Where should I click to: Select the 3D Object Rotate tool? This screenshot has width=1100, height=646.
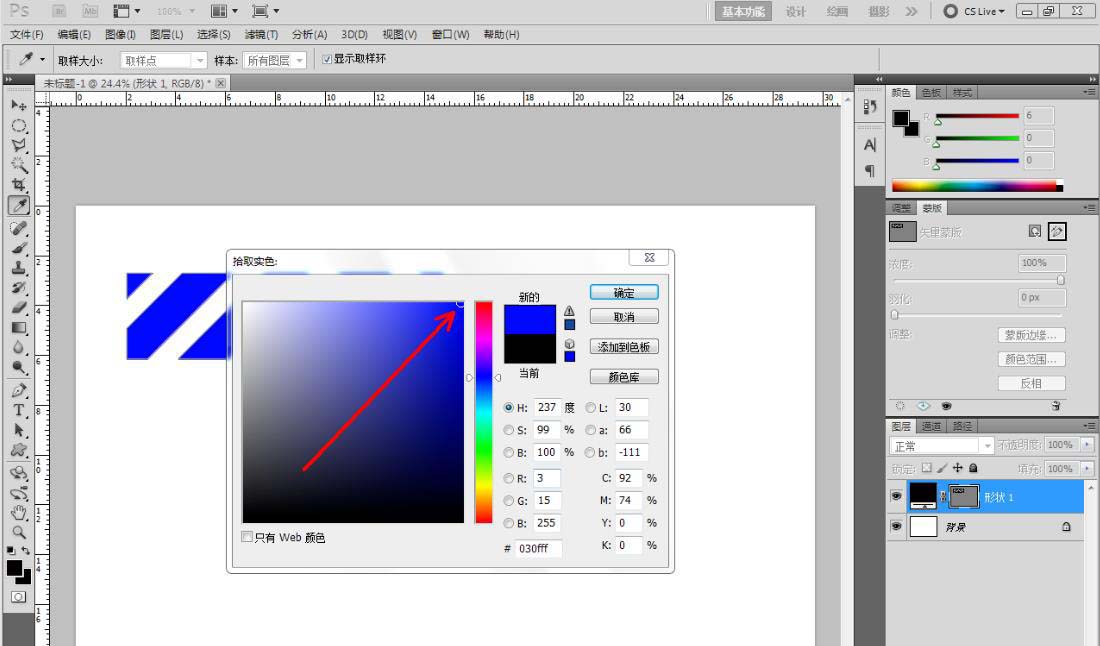(x=18, y=473)
